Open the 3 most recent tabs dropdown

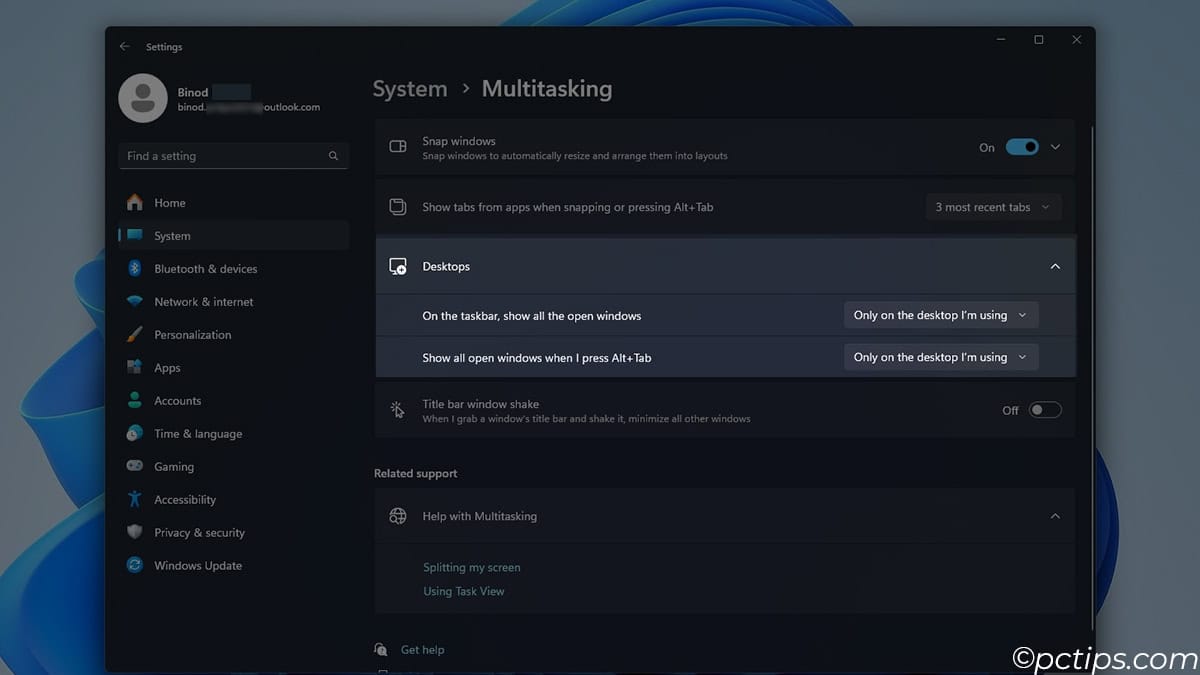tap(993, 207)
